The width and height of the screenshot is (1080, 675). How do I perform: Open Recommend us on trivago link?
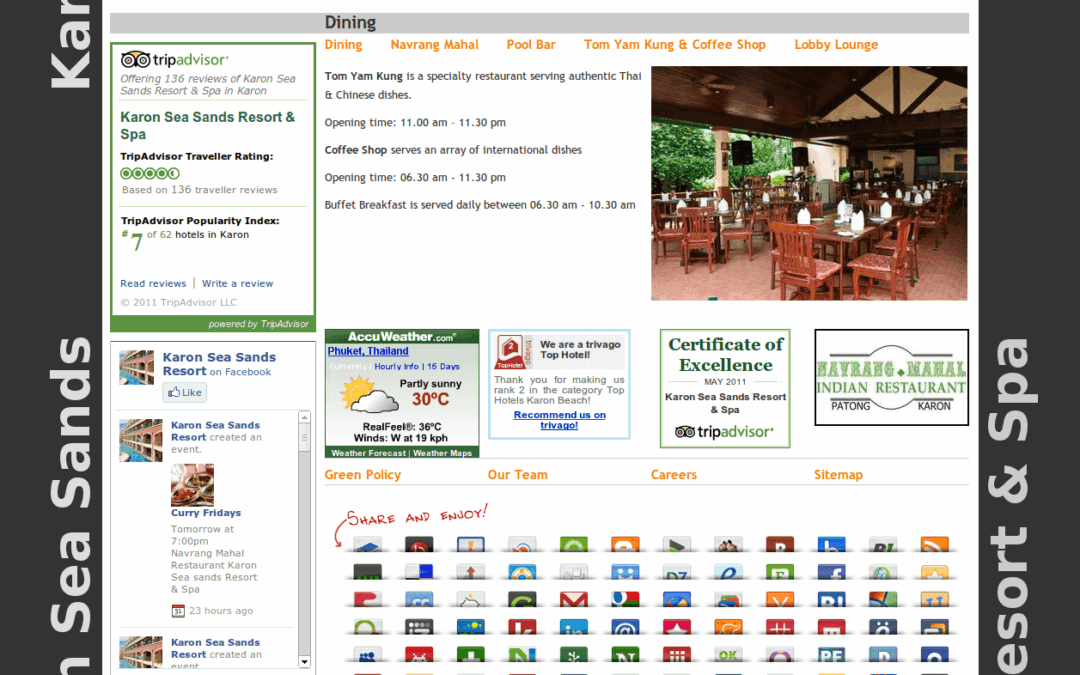click(x=559, y=420)
